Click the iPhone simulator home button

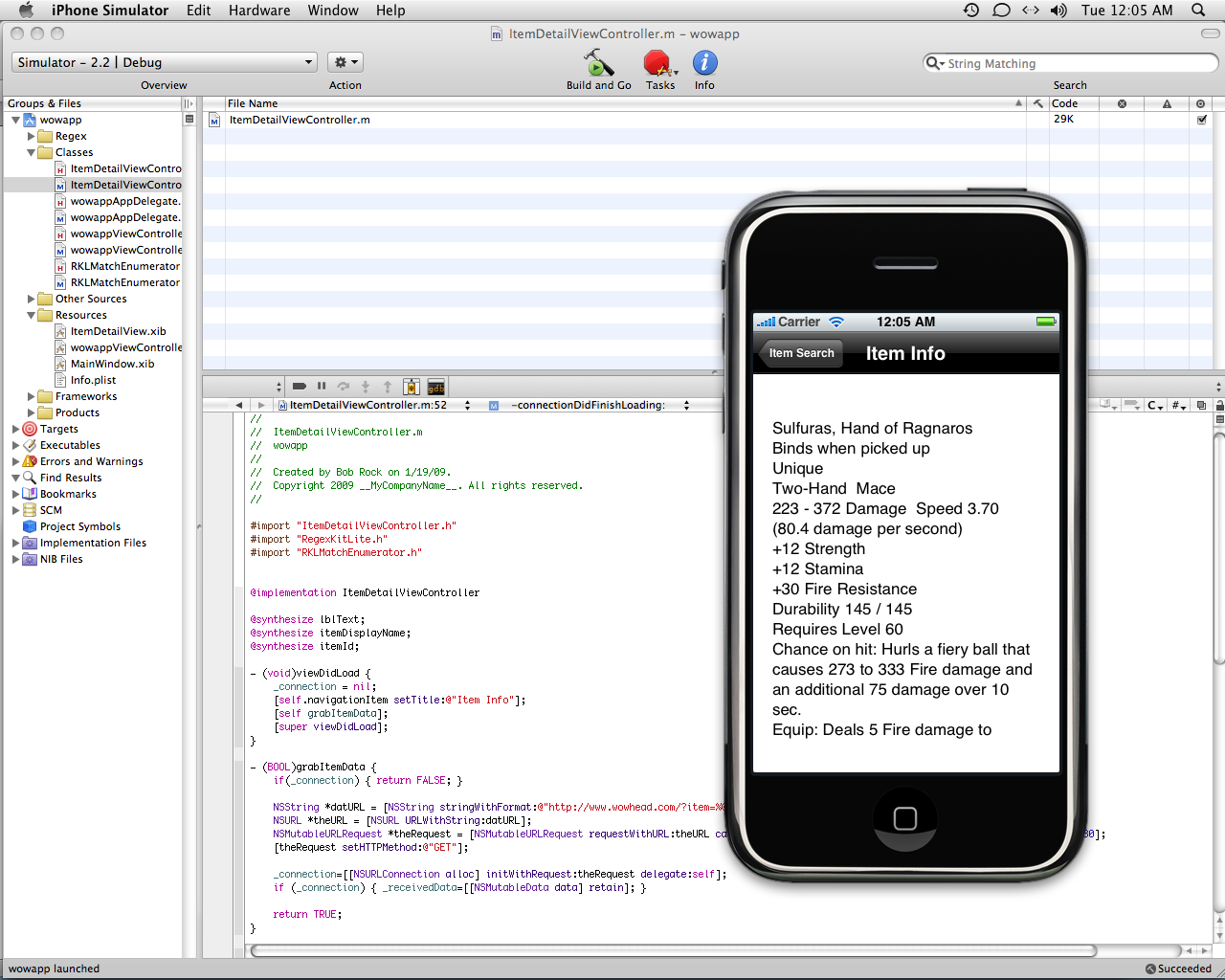904,818
